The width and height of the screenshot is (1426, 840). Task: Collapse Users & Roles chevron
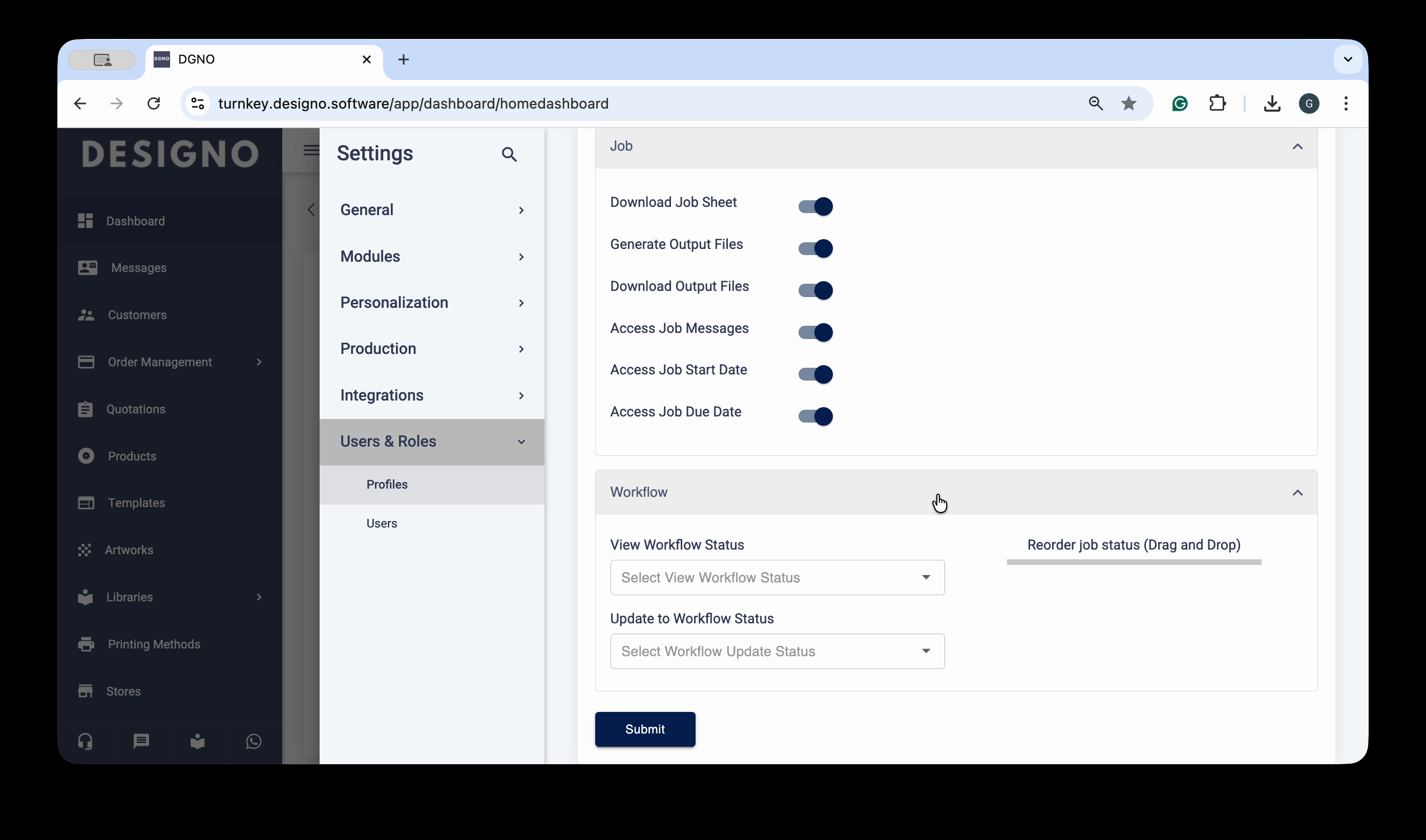click(x=521, y=442)
